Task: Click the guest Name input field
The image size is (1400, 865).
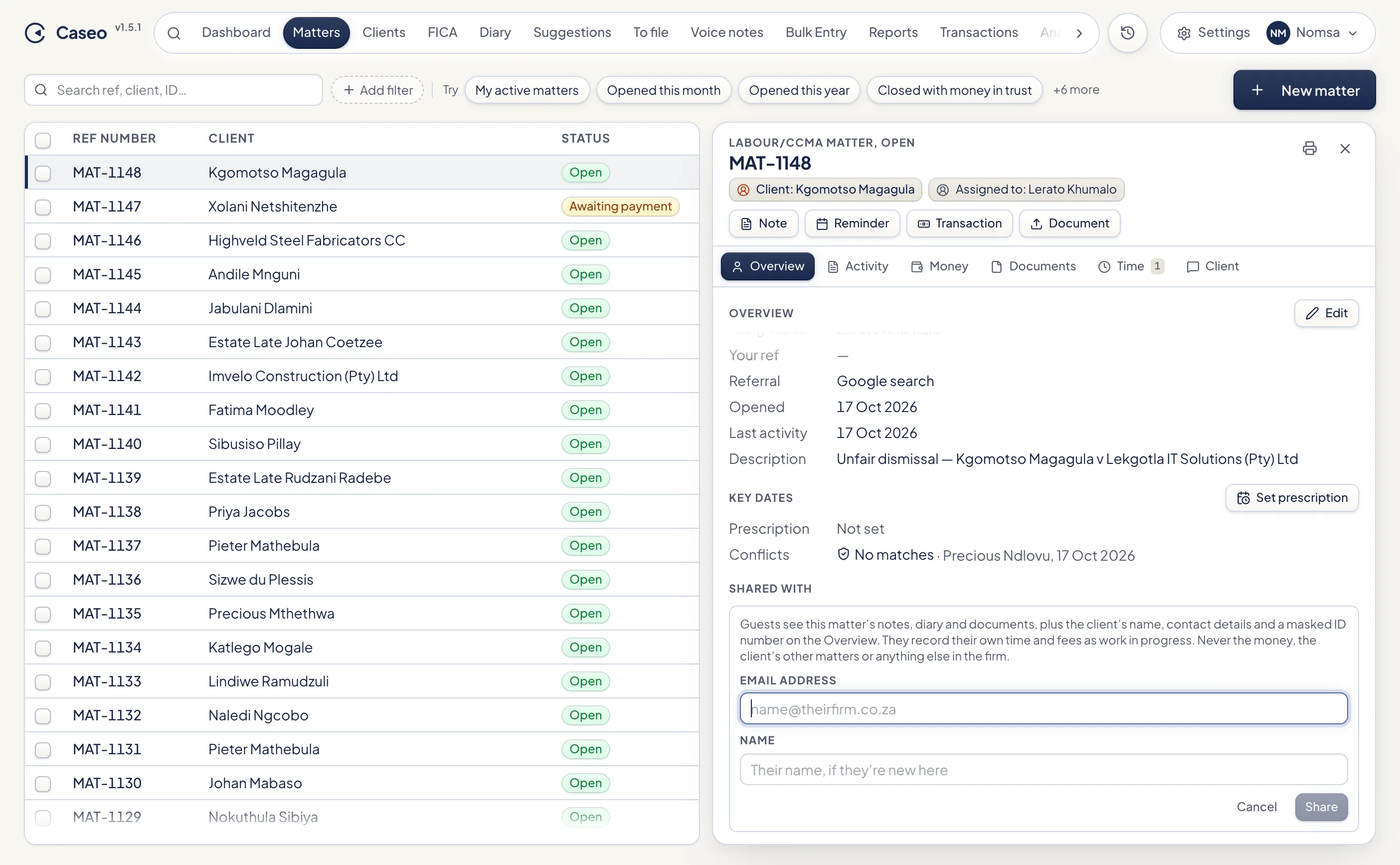Action: (1044, 769)
